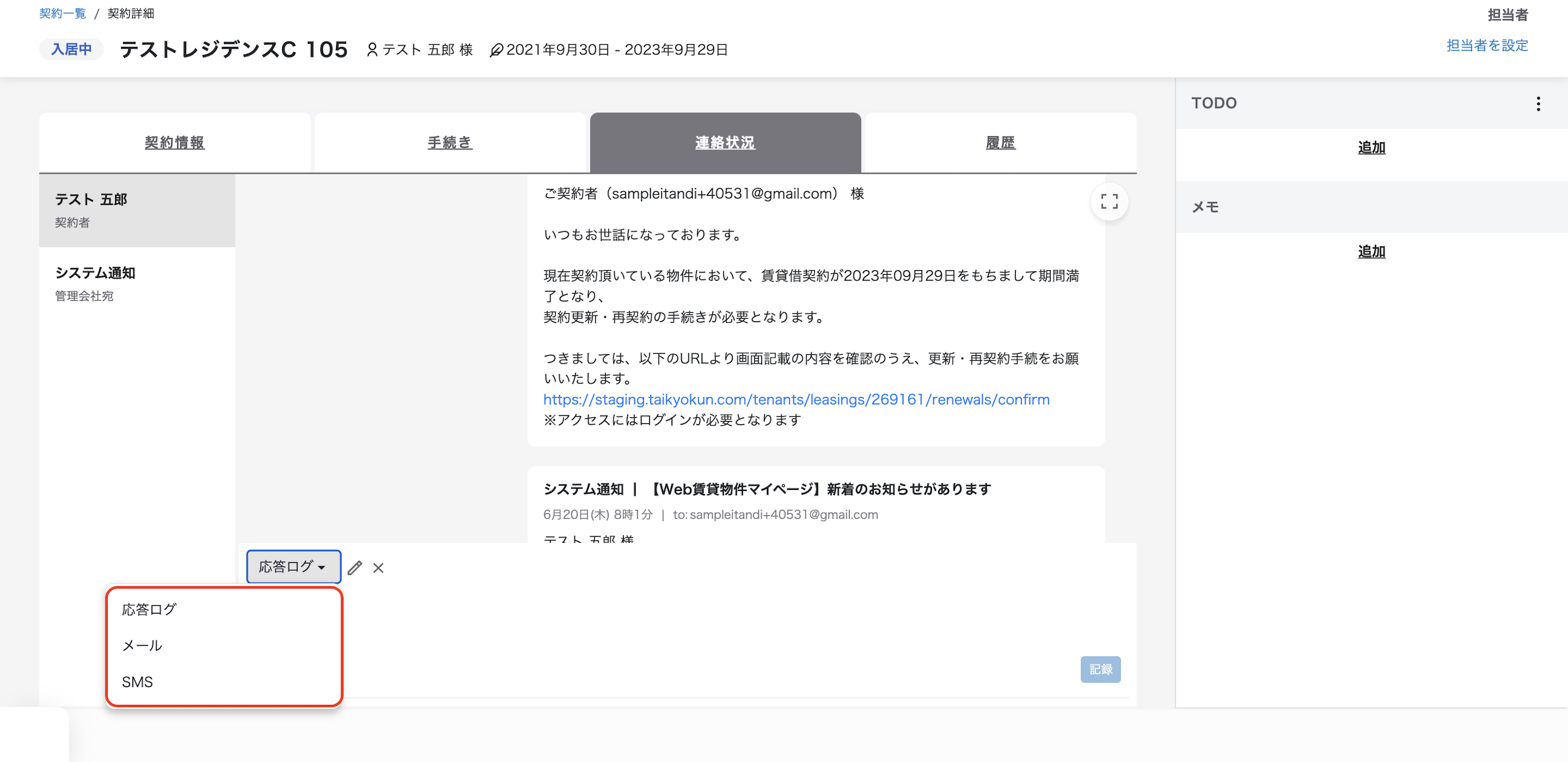Select テスト 五郎 契約者 in contact list
Viewport: 1568px width, 762px height.
pyautogui.click(x=137, y=210)
